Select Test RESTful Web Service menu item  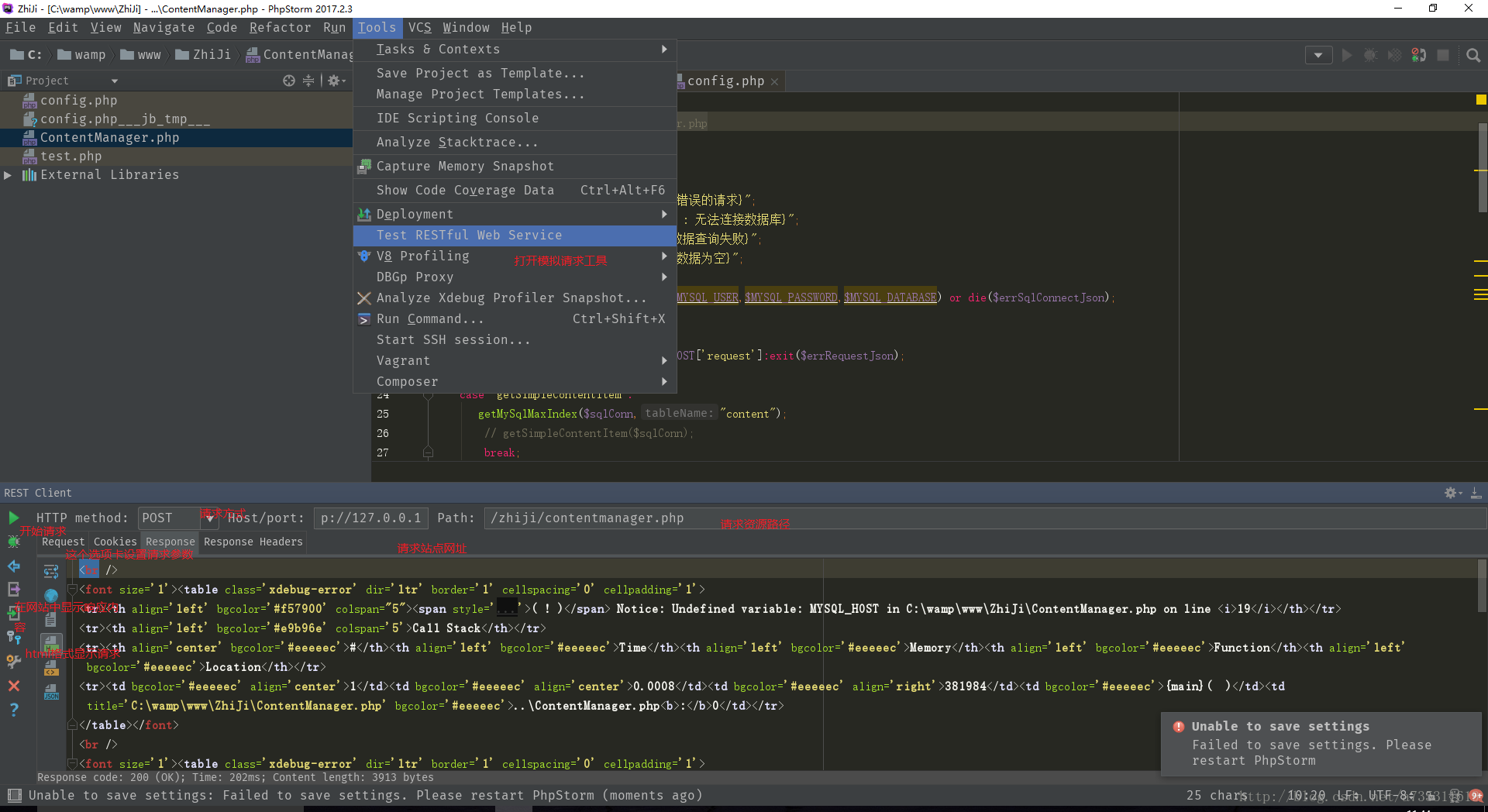pos(515,236)
